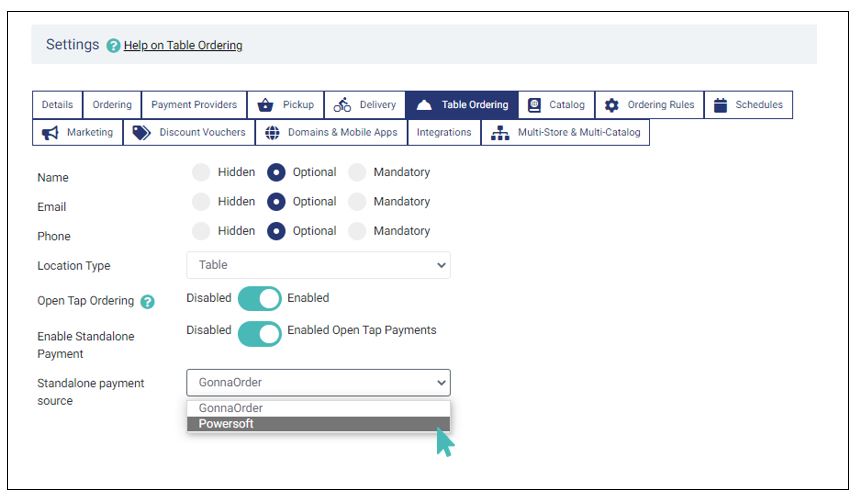Click the Ordering Rules gear icon
Screen dimensions: 858x502
[x=612, y=105]
